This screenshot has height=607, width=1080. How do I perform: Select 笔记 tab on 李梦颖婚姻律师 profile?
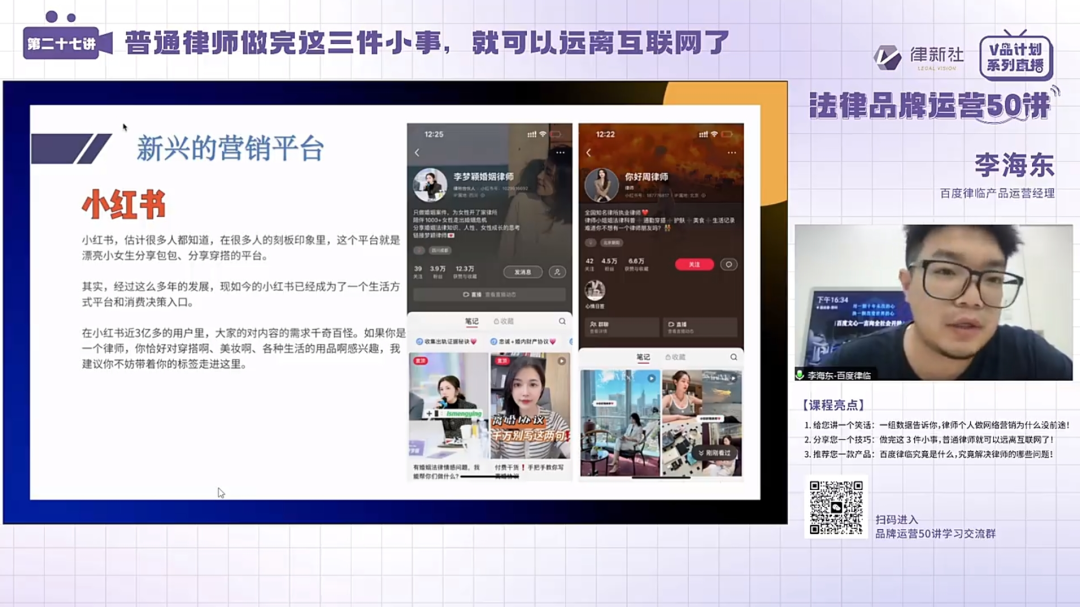(472, 321)
